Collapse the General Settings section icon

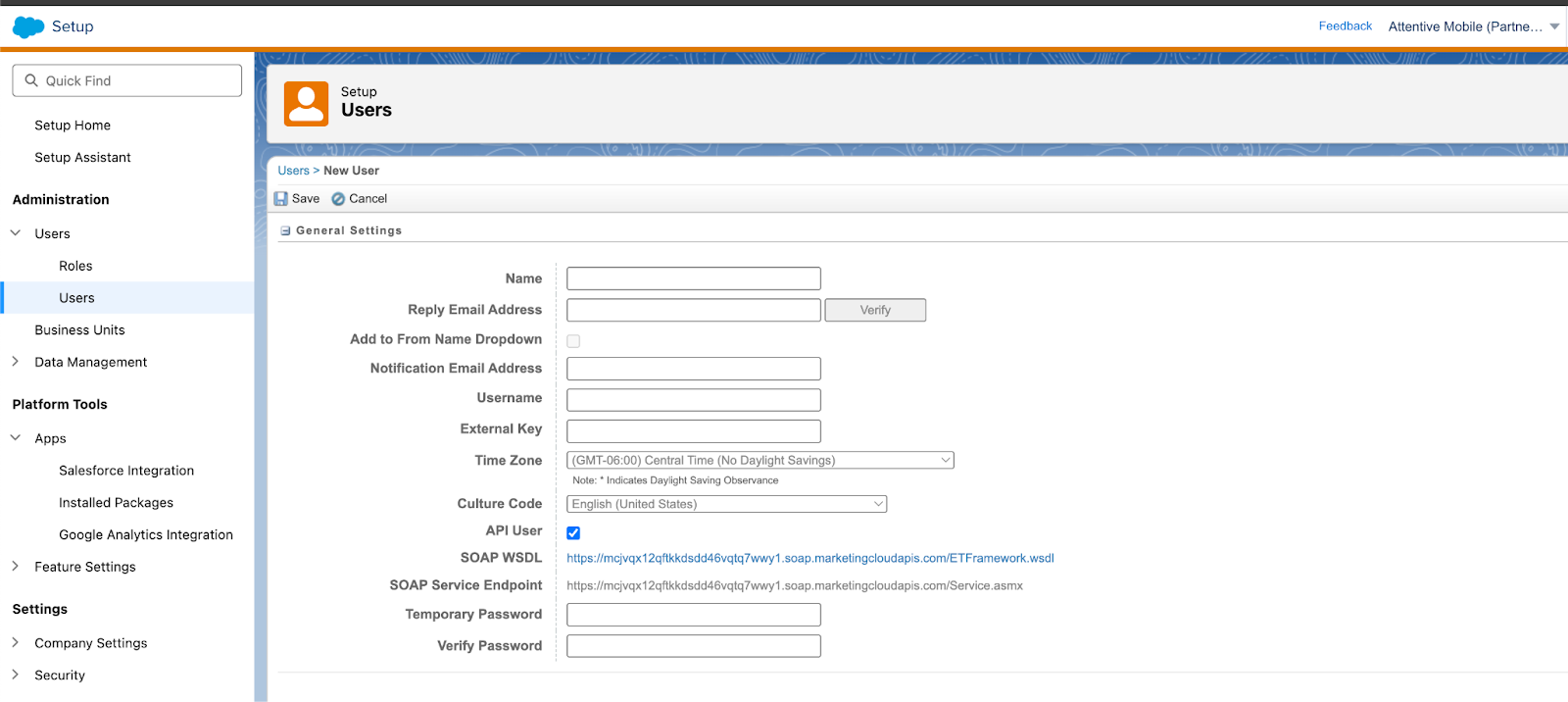(x=285, y=231)
